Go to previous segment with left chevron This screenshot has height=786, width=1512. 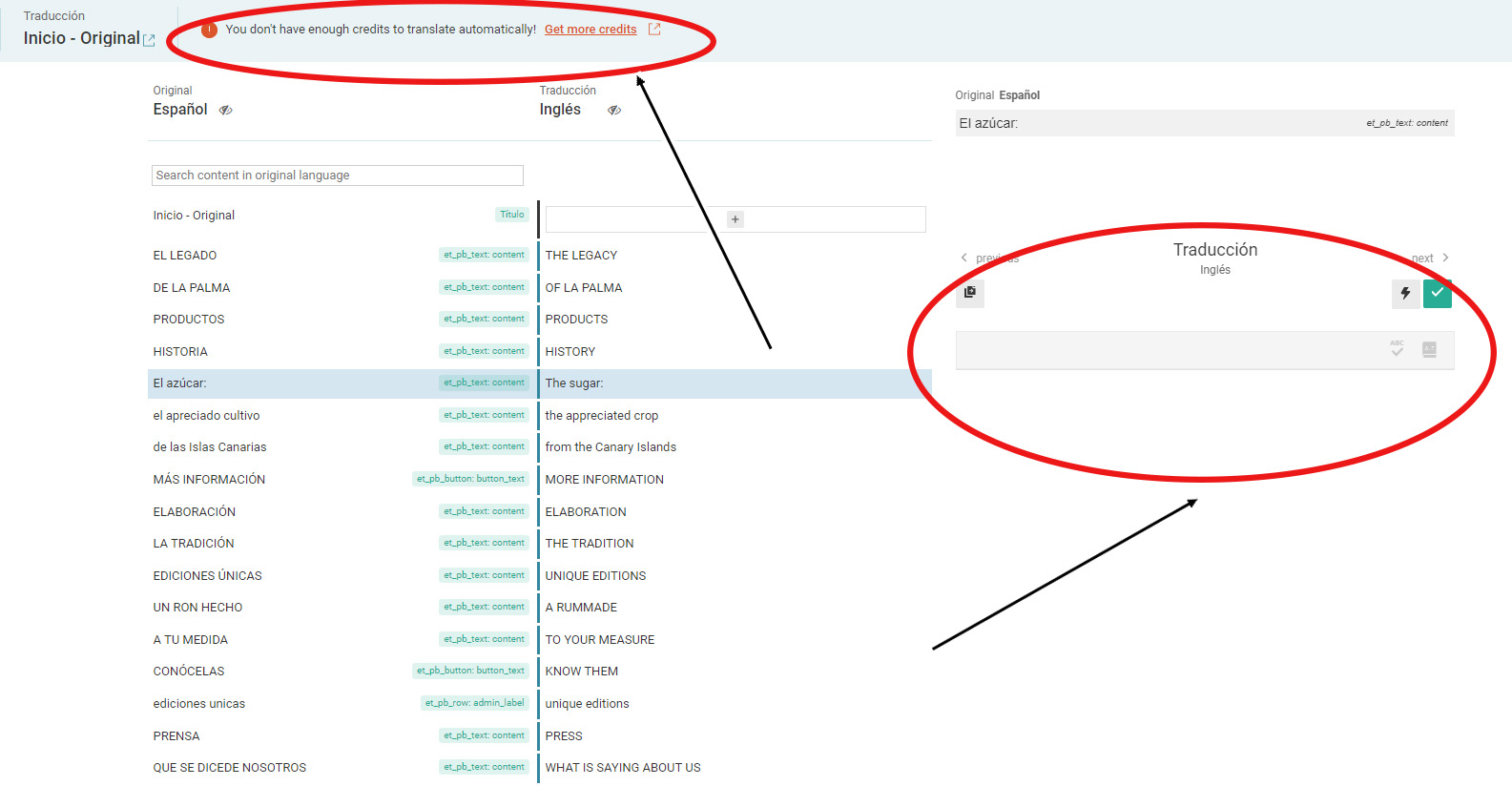point(964,258)
